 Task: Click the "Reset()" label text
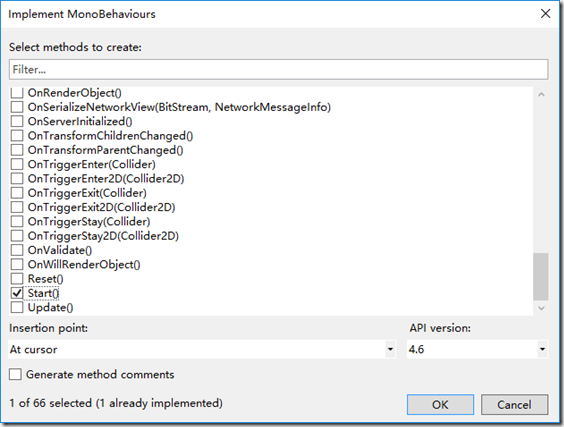pyautogui.click(x=45, y=279)
